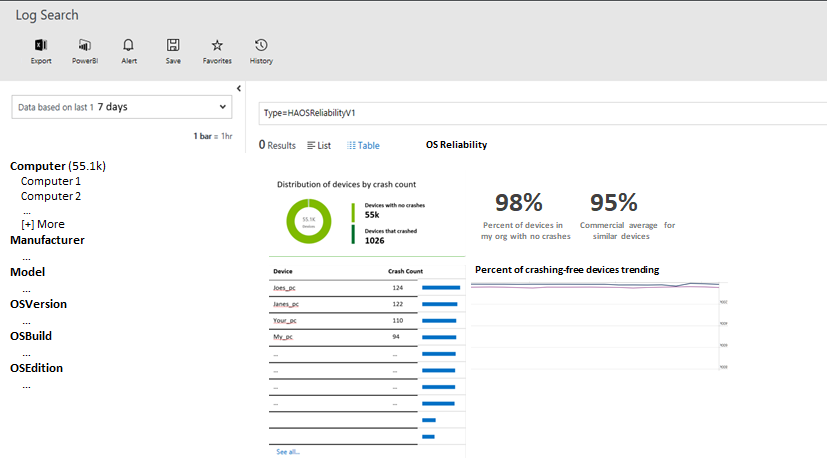Click the Export to Excel icon
827x458 pixels.
[x=41, y=45]
